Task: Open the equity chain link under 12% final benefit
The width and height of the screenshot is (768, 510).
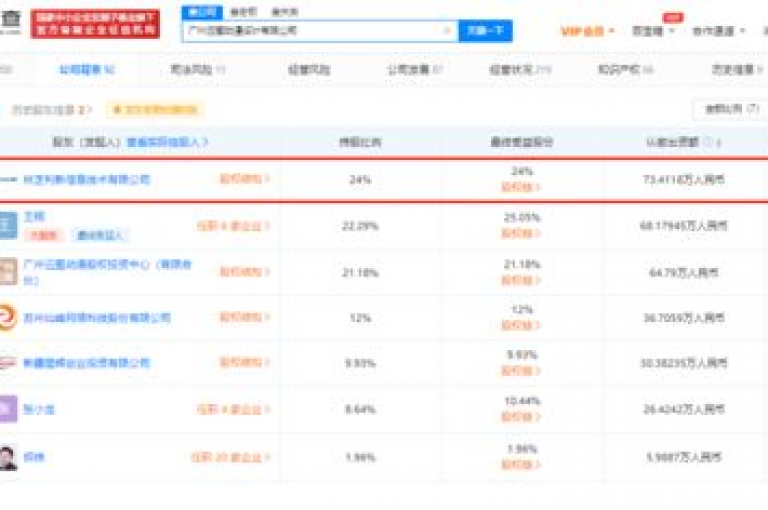Action: click(521, 325)
